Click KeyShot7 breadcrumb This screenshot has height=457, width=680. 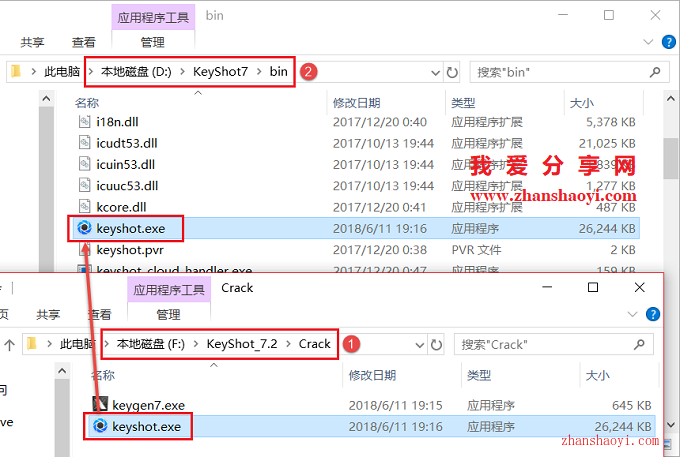coord(220,72)
